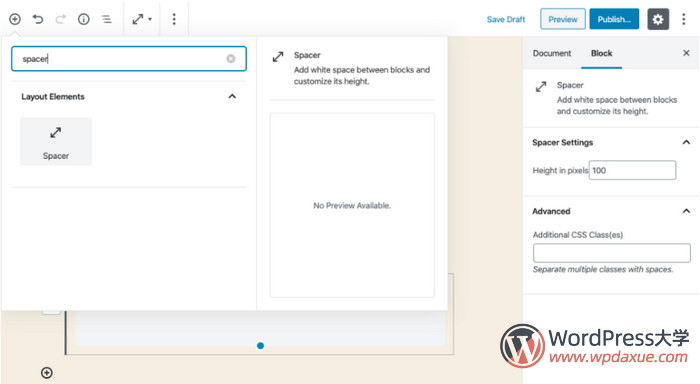Click the Additional CSS Class(es) input field
Image resolution: width=700 pixels, height=384 pixels.
tap(612, 253)
